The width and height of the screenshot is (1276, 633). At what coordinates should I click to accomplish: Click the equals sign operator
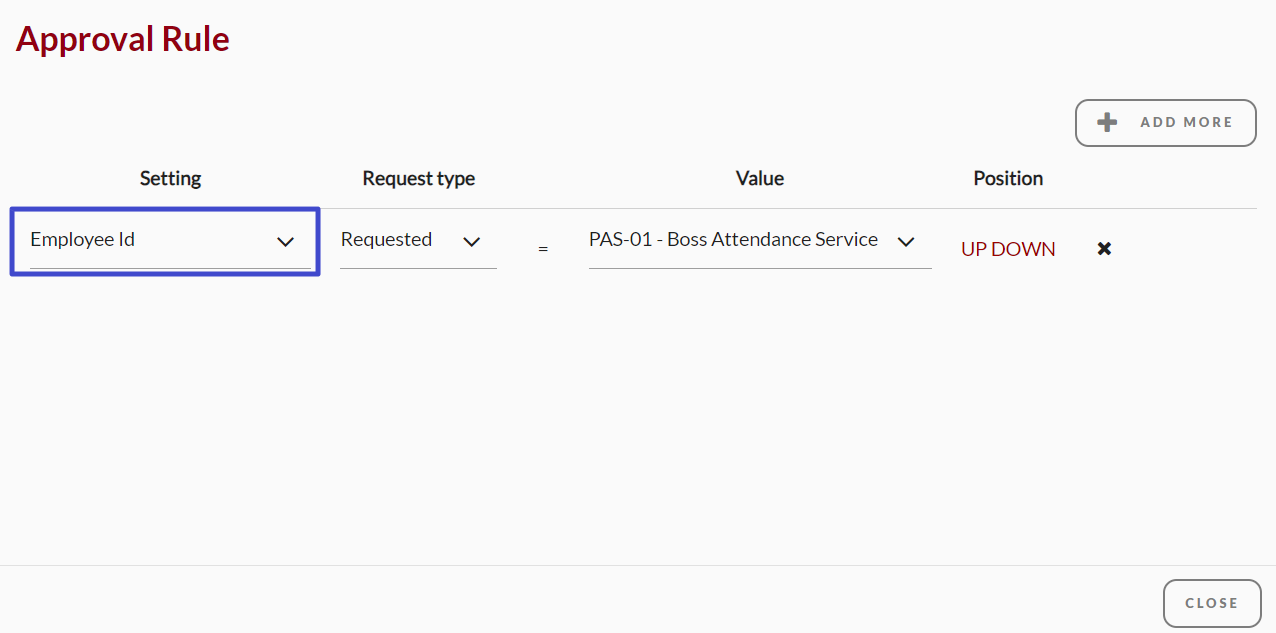[543, 248]
